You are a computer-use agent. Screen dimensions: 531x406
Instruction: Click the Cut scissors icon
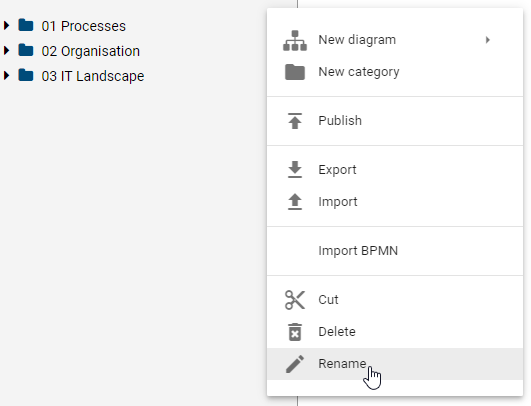point(295,300)
